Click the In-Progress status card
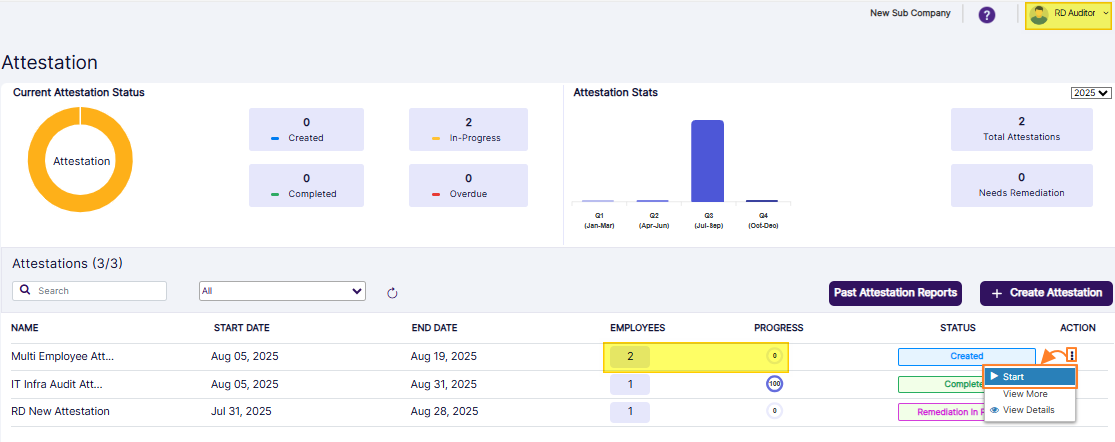Image resolution: width=1115 pixels, height=442 pixels. (x=468, y=129)
